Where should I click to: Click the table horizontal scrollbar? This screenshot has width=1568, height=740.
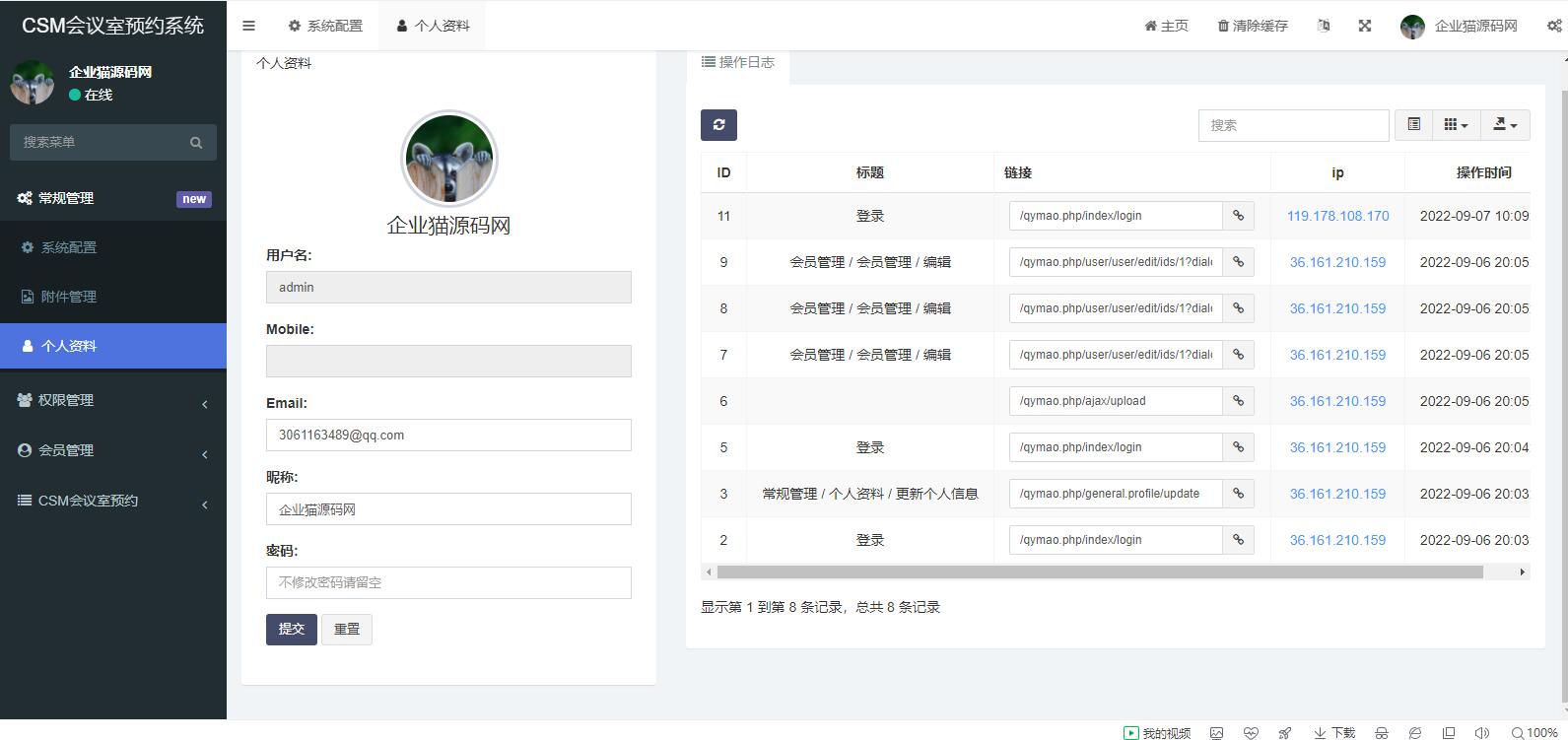[x=1099, y=572]
